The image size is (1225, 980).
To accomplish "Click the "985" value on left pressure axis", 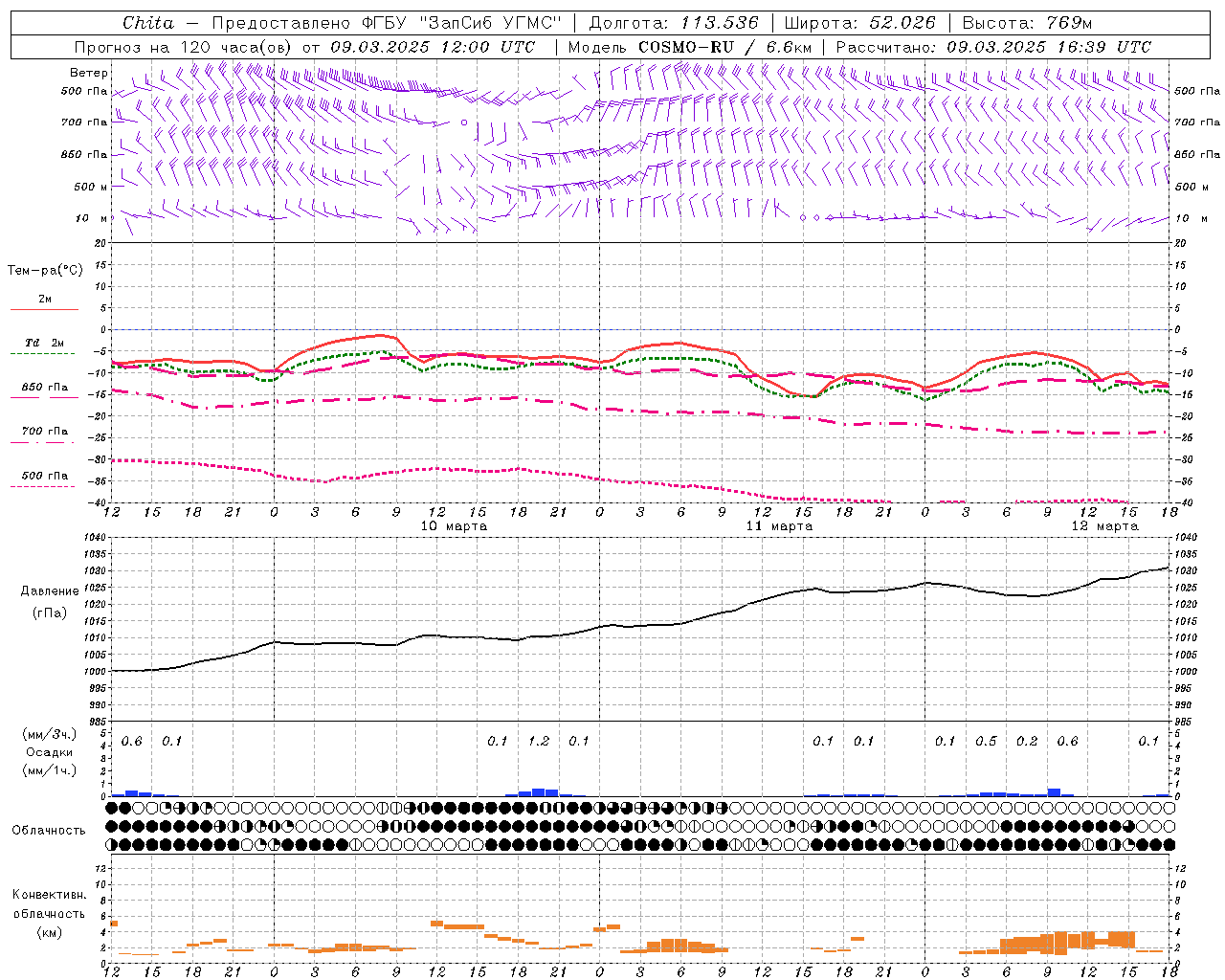I will point(99,722).
